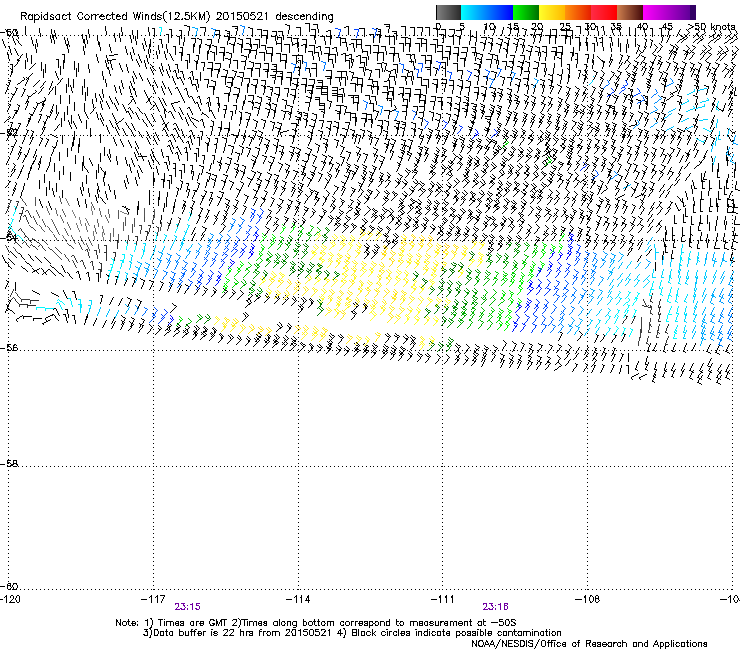This screenshot has height=650, width=740.
Task: Click the '-58' latitude axis label
Action: (x=9, y=464)
